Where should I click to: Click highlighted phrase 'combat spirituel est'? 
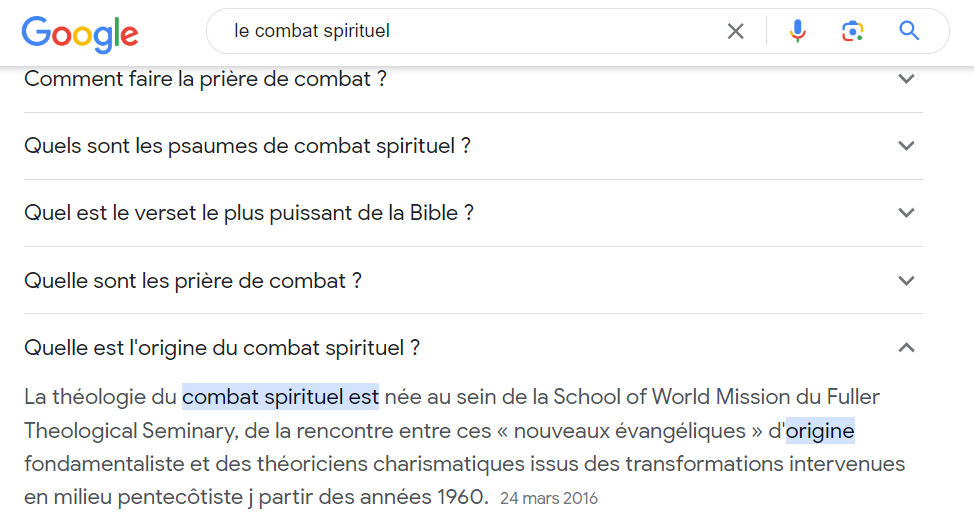pyautogui.click(x=280, y=397)
